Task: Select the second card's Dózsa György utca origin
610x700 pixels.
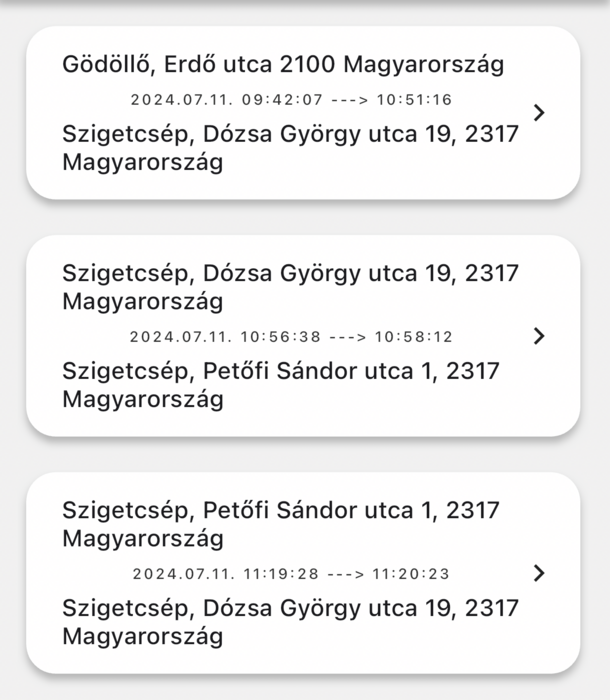Action: [290, 286]
